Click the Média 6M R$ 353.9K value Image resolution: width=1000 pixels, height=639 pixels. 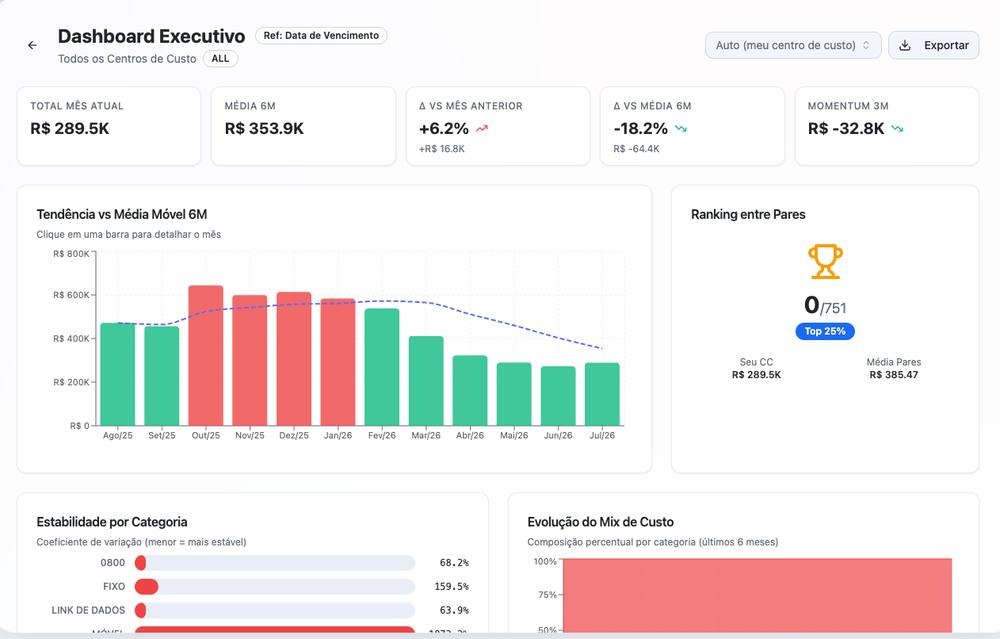pyautogui.click(x=264, y=129)
